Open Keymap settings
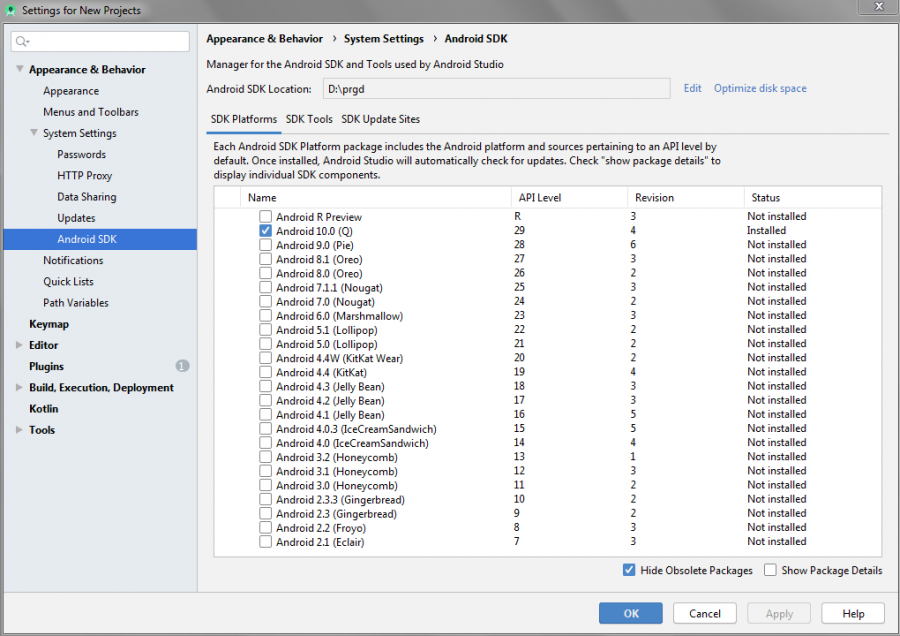This screenshot has height=636, width=900. [x=49, y=324]
